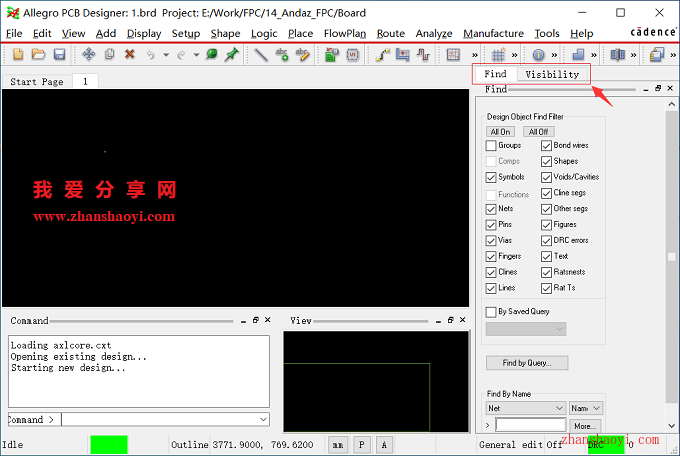
Task: Uncheck the DRC errors checkbox
Action: click(x=546, y=240)
